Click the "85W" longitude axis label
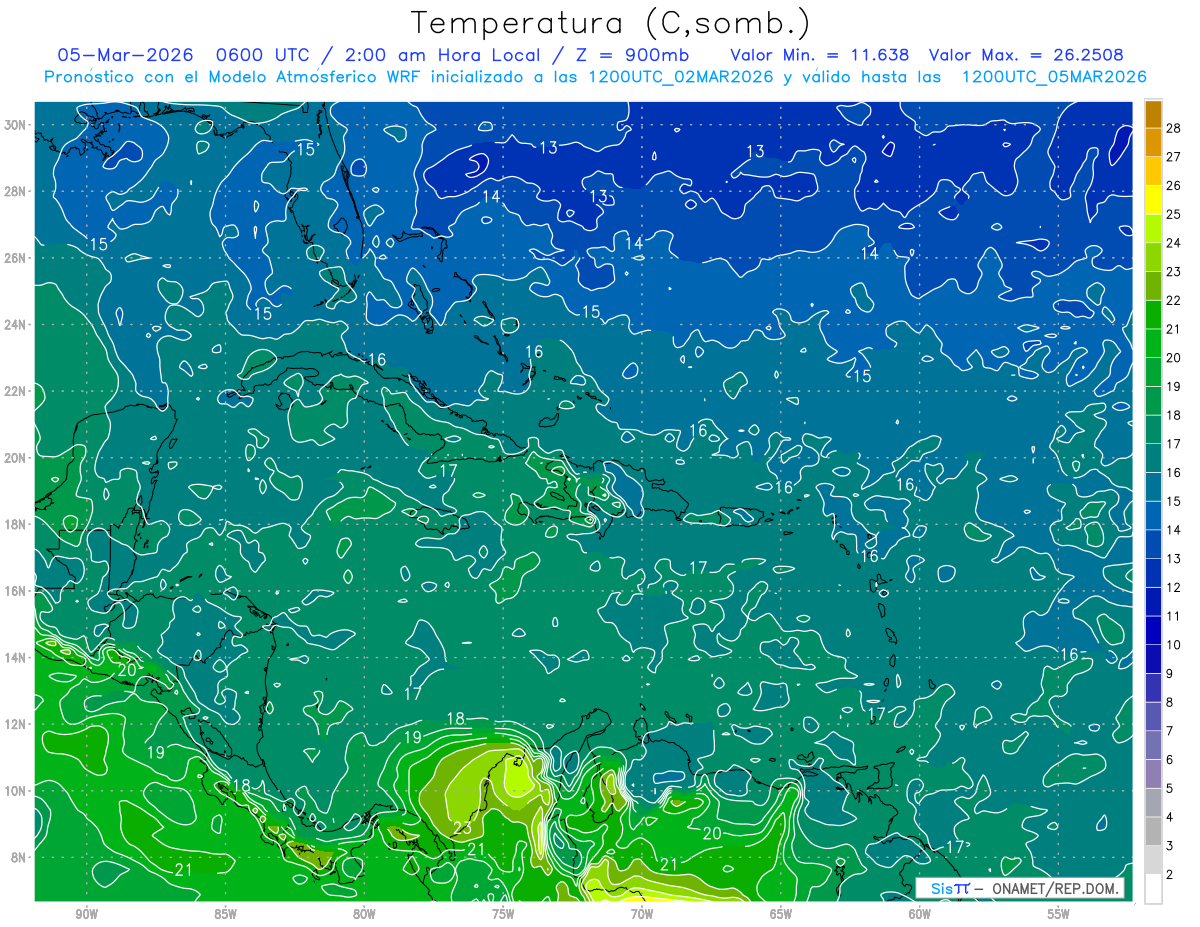1200x927 pixels. (225, 914)
